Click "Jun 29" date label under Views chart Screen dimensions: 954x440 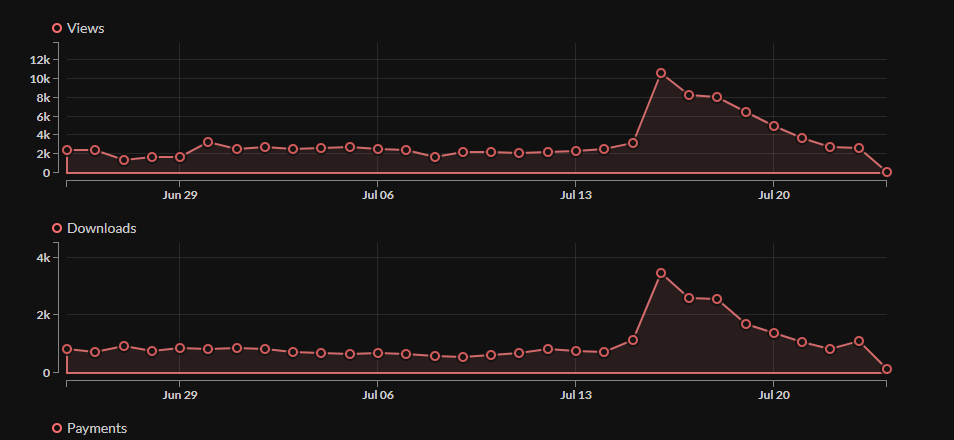click(180, 195)
